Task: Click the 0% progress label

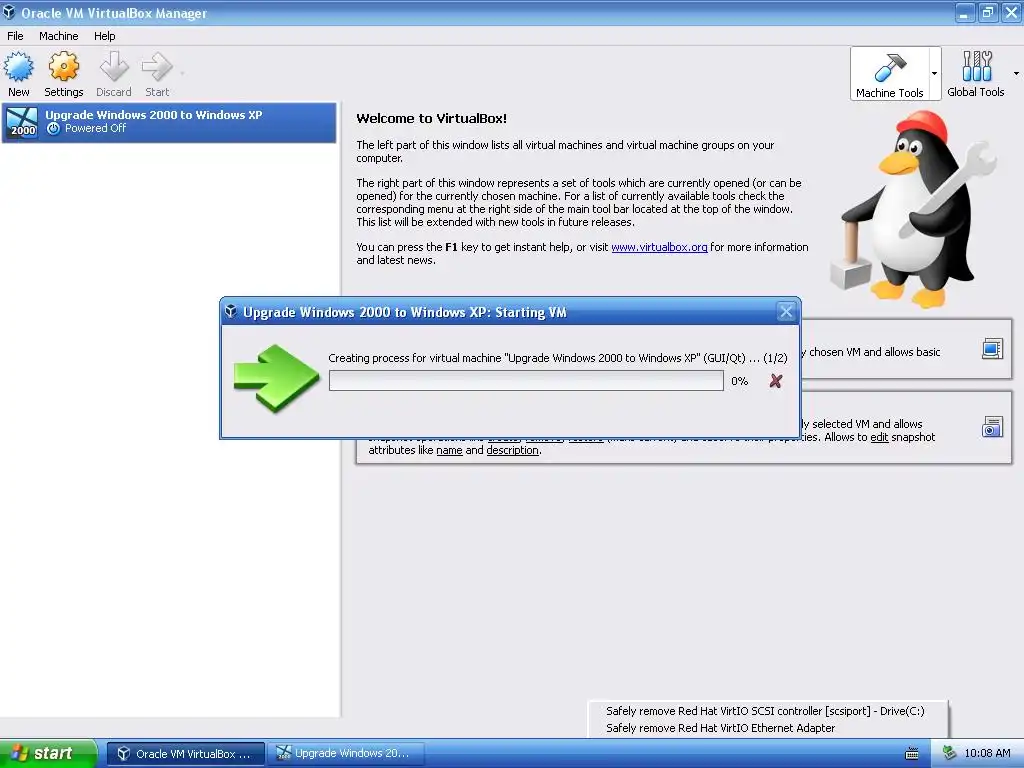Action: click(739, 381)
